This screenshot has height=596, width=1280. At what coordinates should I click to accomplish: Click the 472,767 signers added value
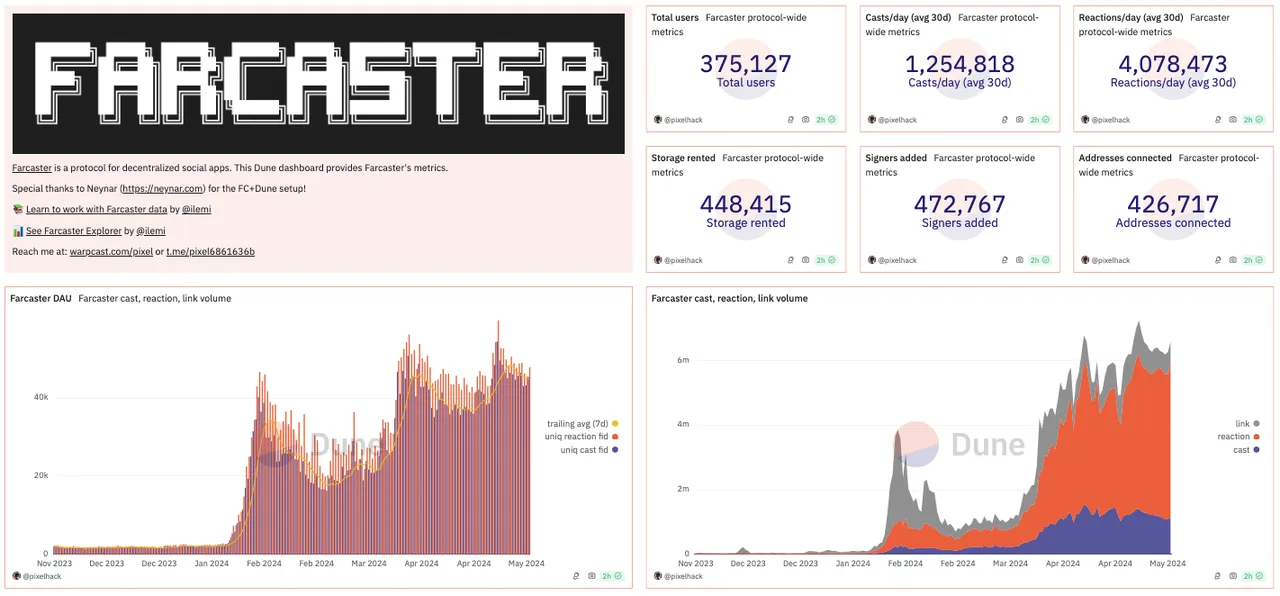[x=960, y=204]
